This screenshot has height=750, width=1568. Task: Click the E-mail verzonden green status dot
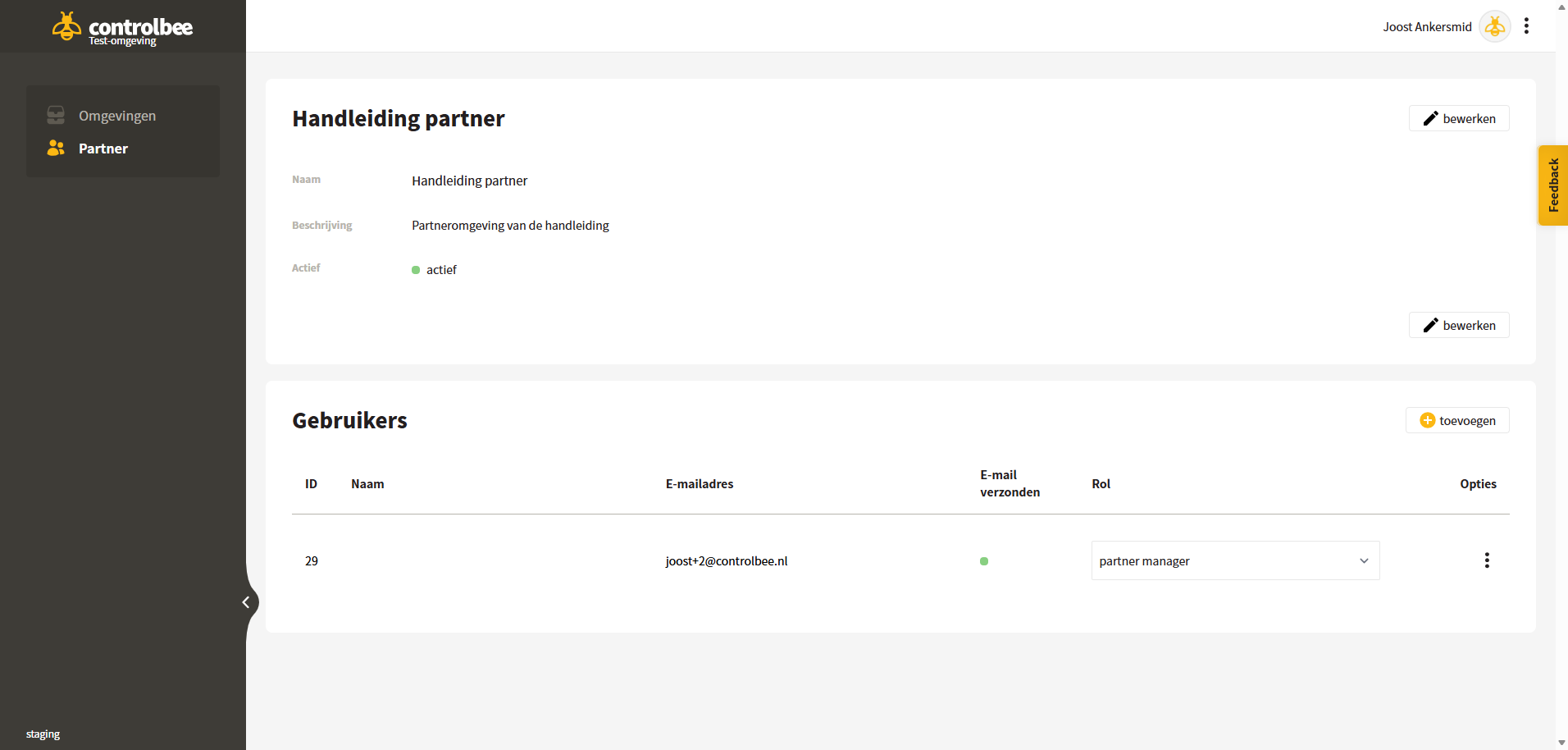[x=984, y=561]
